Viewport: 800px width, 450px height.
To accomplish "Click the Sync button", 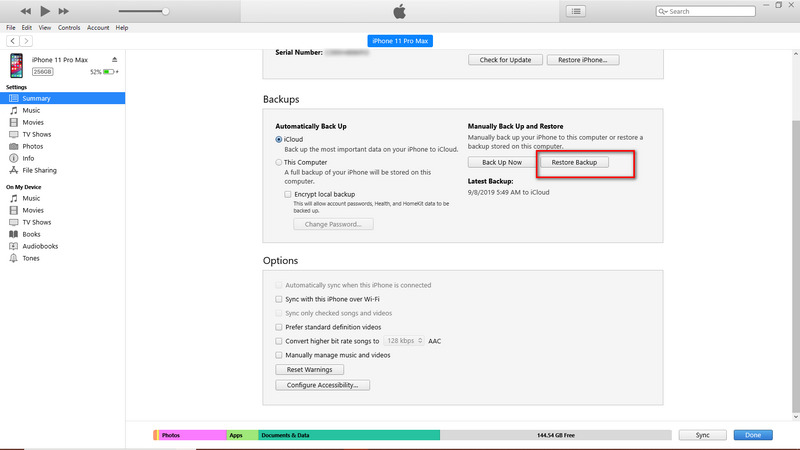I will point(703,435).
